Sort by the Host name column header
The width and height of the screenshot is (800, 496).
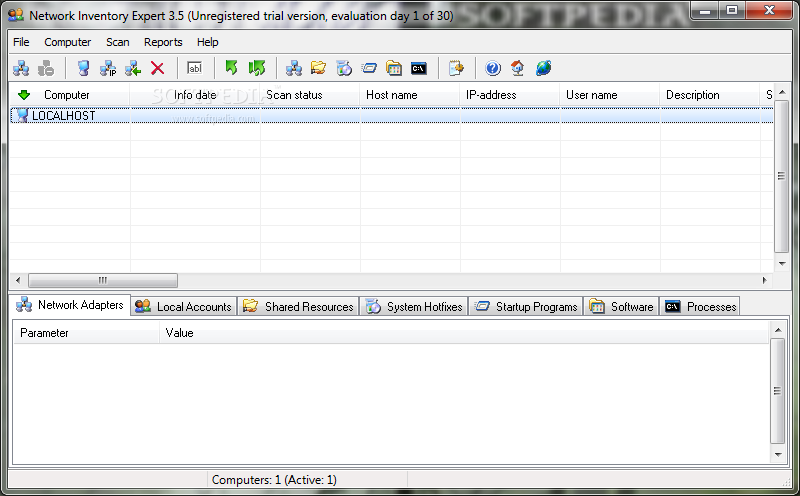(x=410, y=95)
